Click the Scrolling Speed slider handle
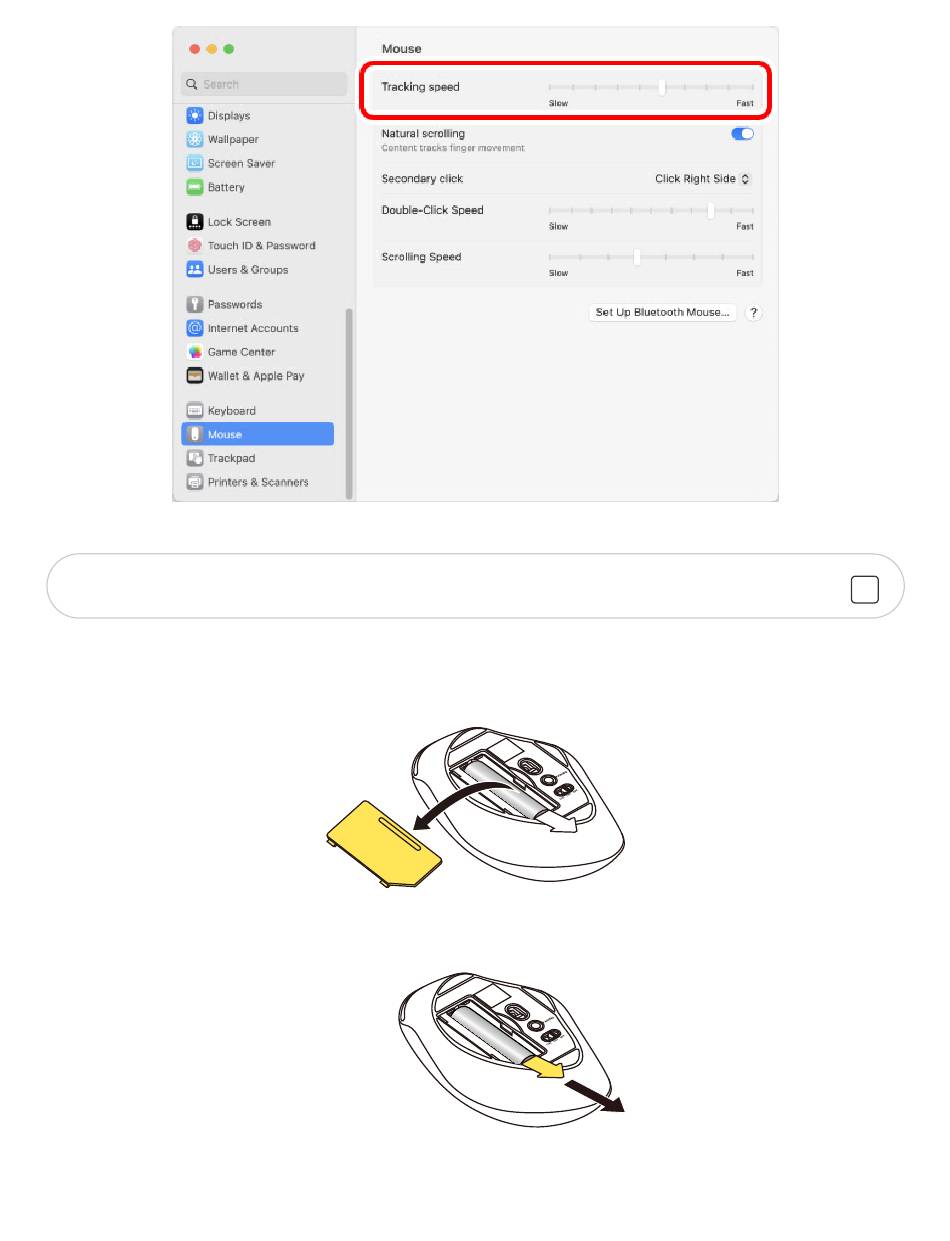The width and height of the screenshot is (950, 1241). click(x=637, y=257)
